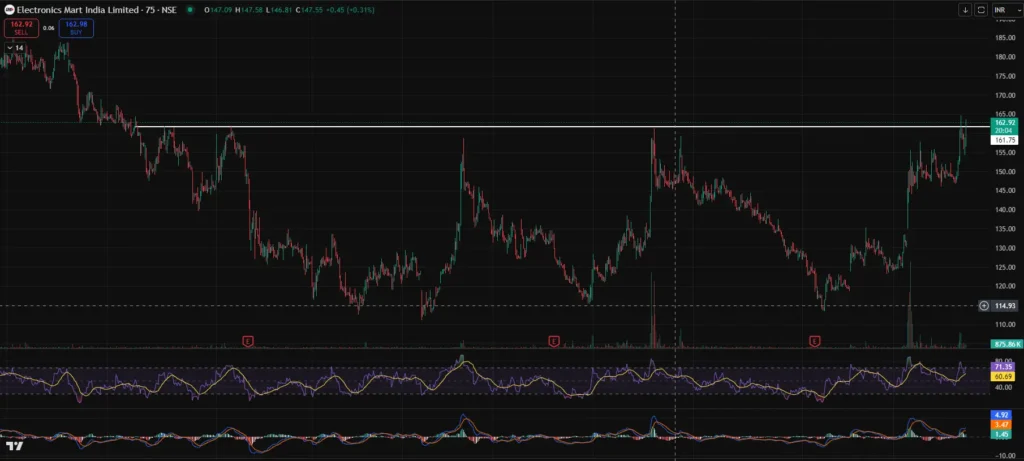
Task: Click the fullscreen frame icon beside INR
Action: point(981,9)
